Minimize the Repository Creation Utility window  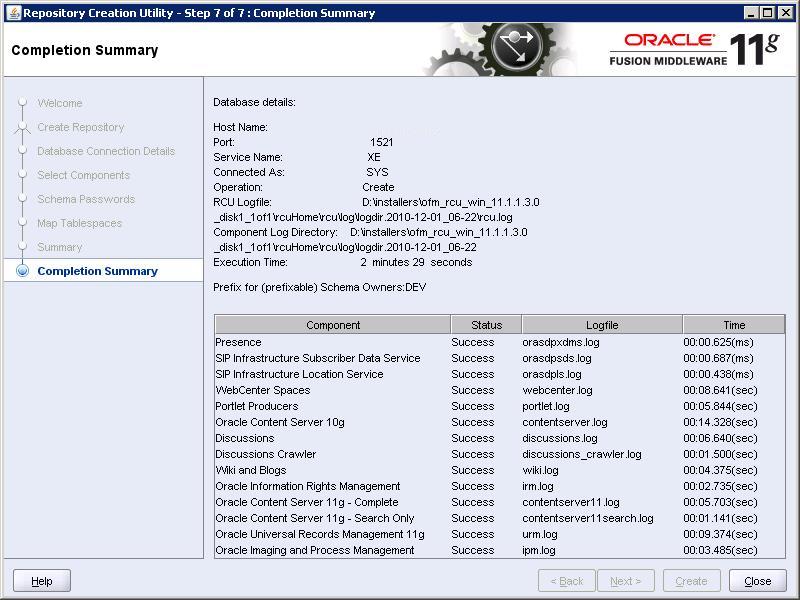click(751, 13)
